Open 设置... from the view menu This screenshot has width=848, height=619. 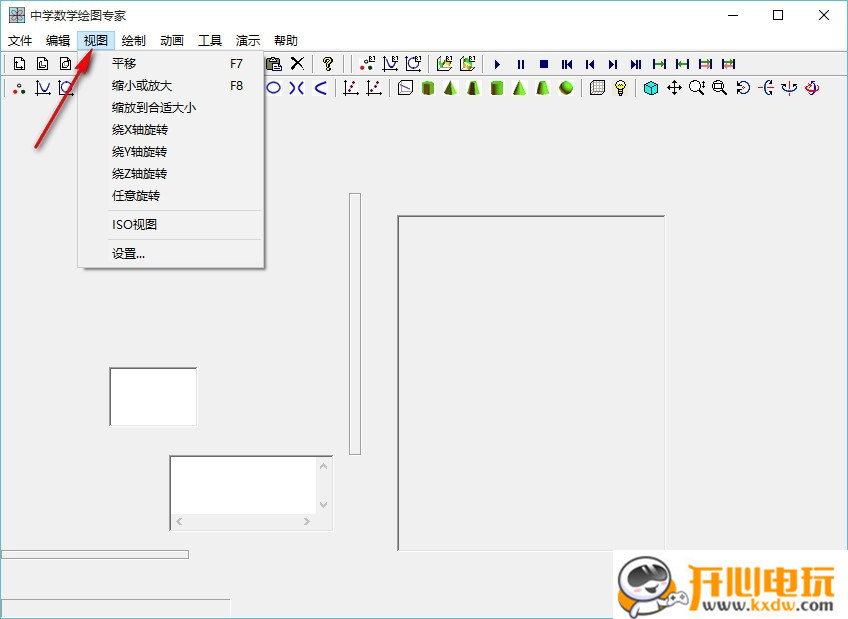[128, 254]
